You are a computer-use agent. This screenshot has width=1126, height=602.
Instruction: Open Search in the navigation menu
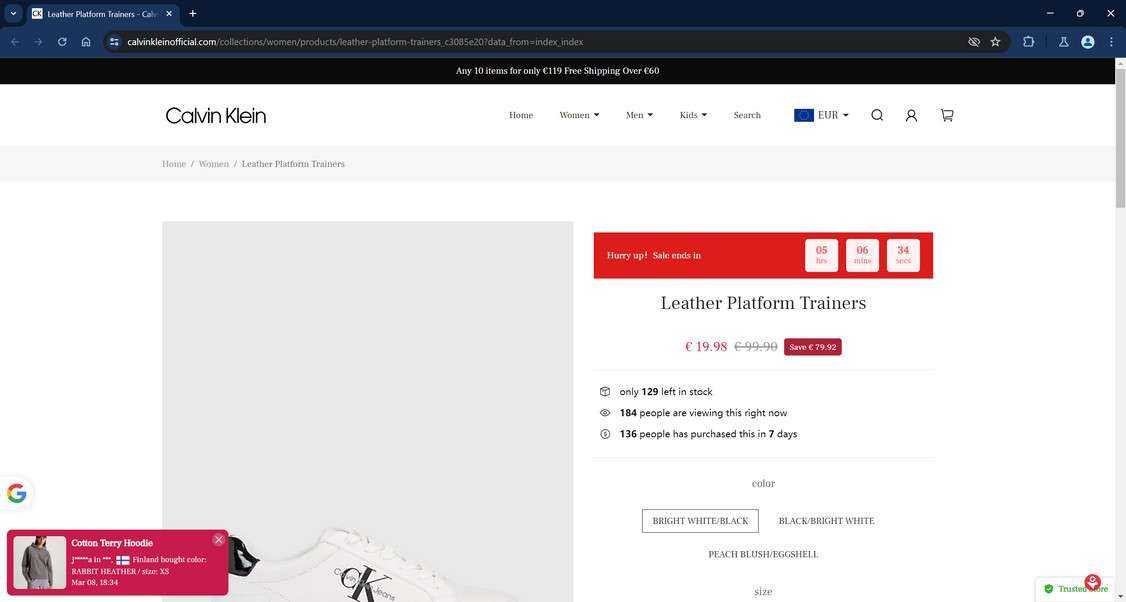[x=747, y=115]
